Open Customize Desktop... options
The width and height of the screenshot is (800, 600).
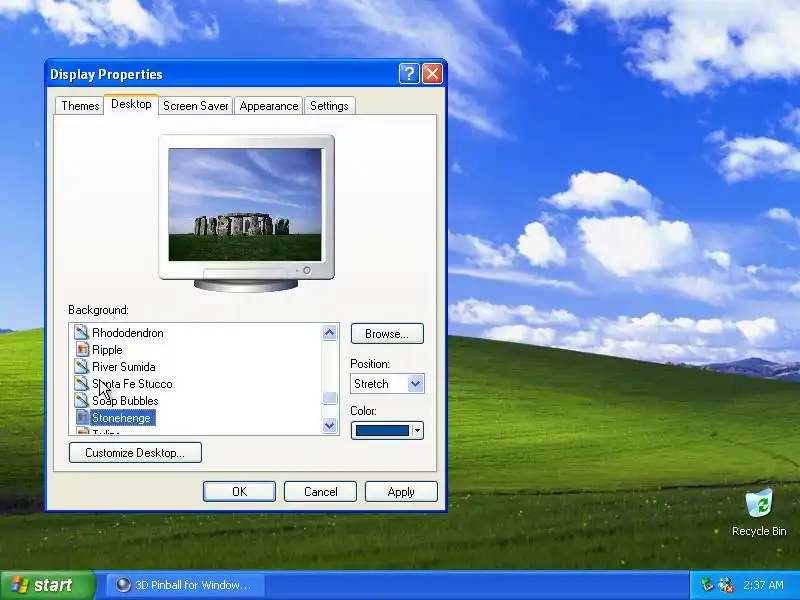click(135, 453)
